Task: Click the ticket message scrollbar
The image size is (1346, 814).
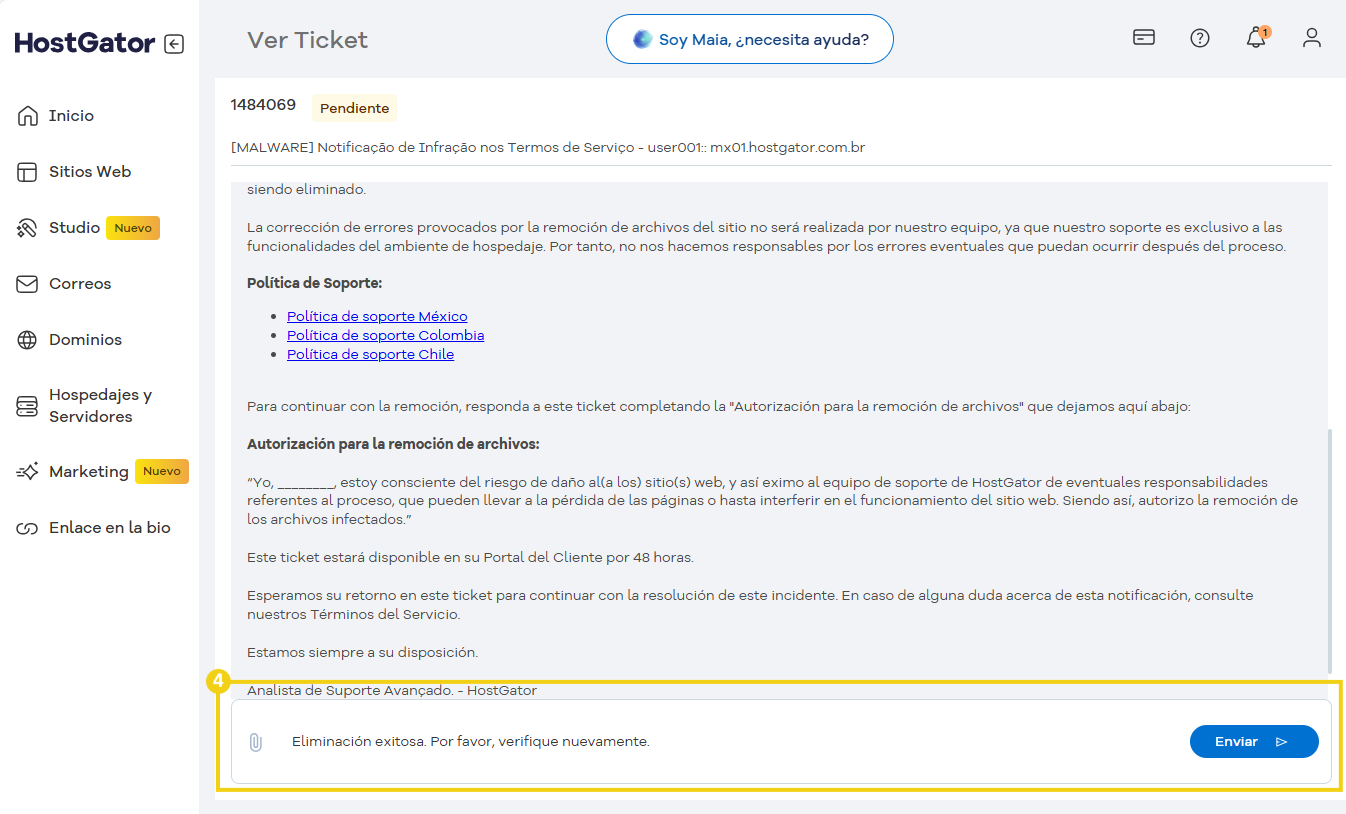Action: point(1329,550)
